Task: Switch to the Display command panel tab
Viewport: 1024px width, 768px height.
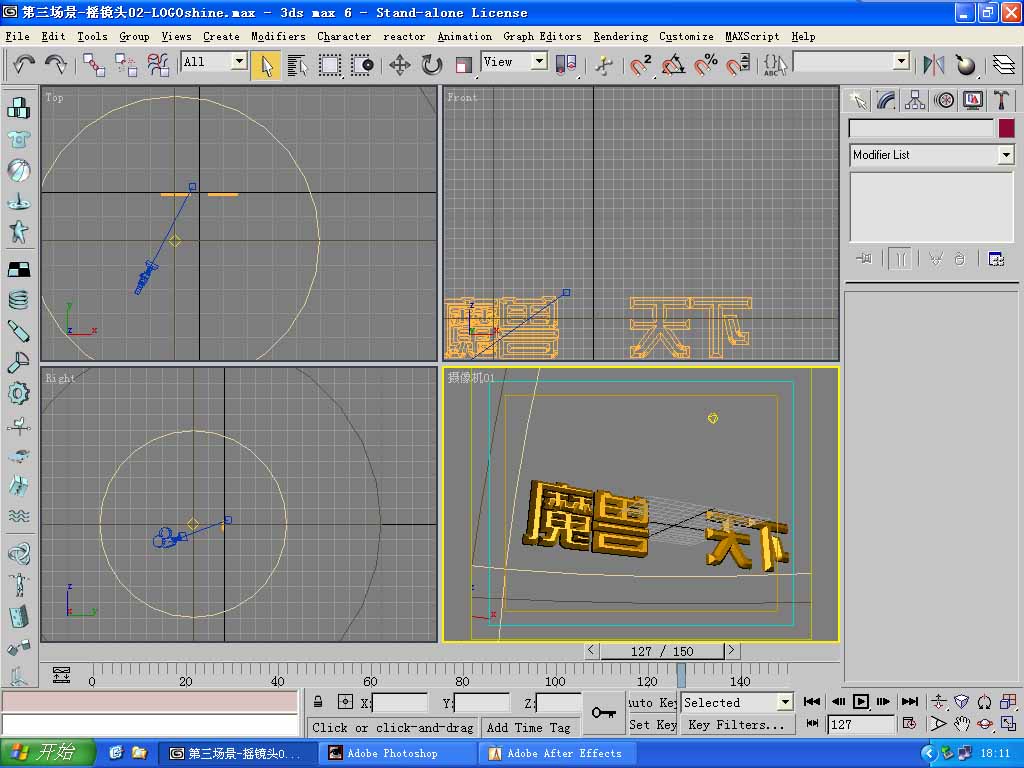Action: pos(972,101)
